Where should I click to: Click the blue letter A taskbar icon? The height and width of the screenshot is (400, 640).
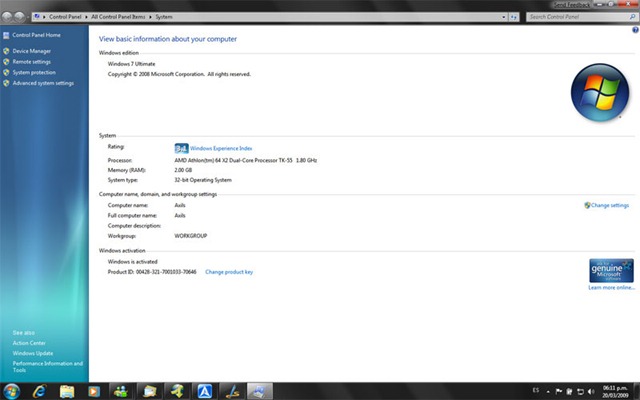click(205, 391)
